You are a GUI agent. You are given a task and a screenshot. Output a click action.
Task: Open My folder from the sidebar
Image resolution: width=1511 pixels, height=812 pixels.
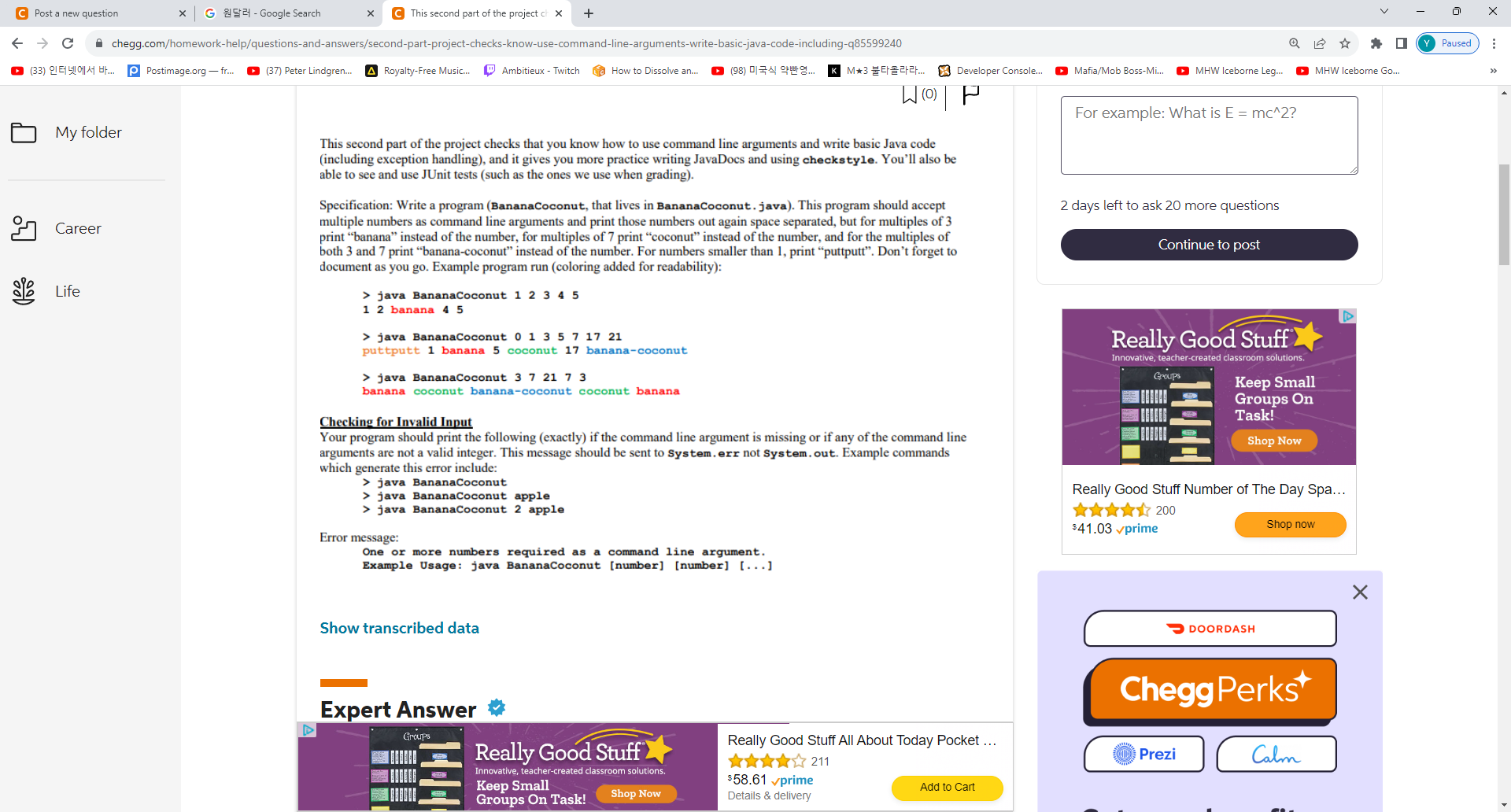click(x=88, y=132)
